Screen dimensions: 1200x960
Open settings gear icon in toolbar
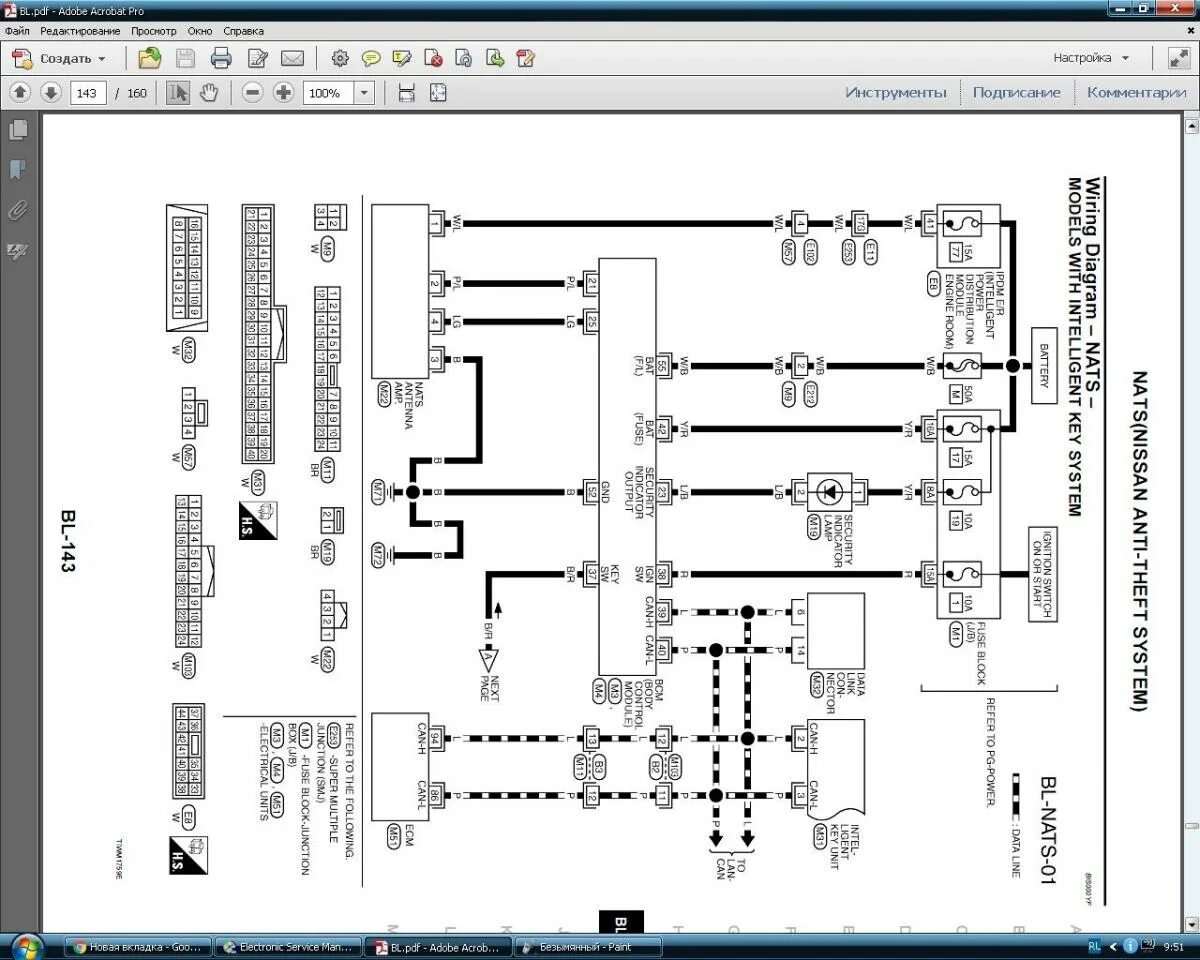(x=340, y=58)
